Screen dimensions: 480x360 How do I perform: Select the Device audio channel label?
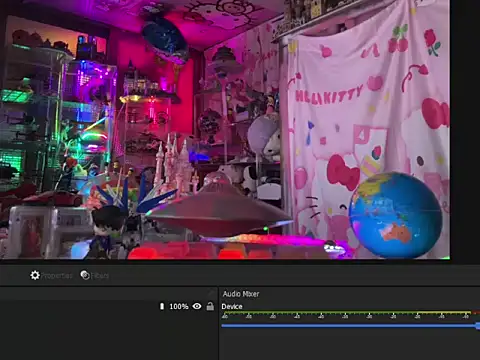232,306
